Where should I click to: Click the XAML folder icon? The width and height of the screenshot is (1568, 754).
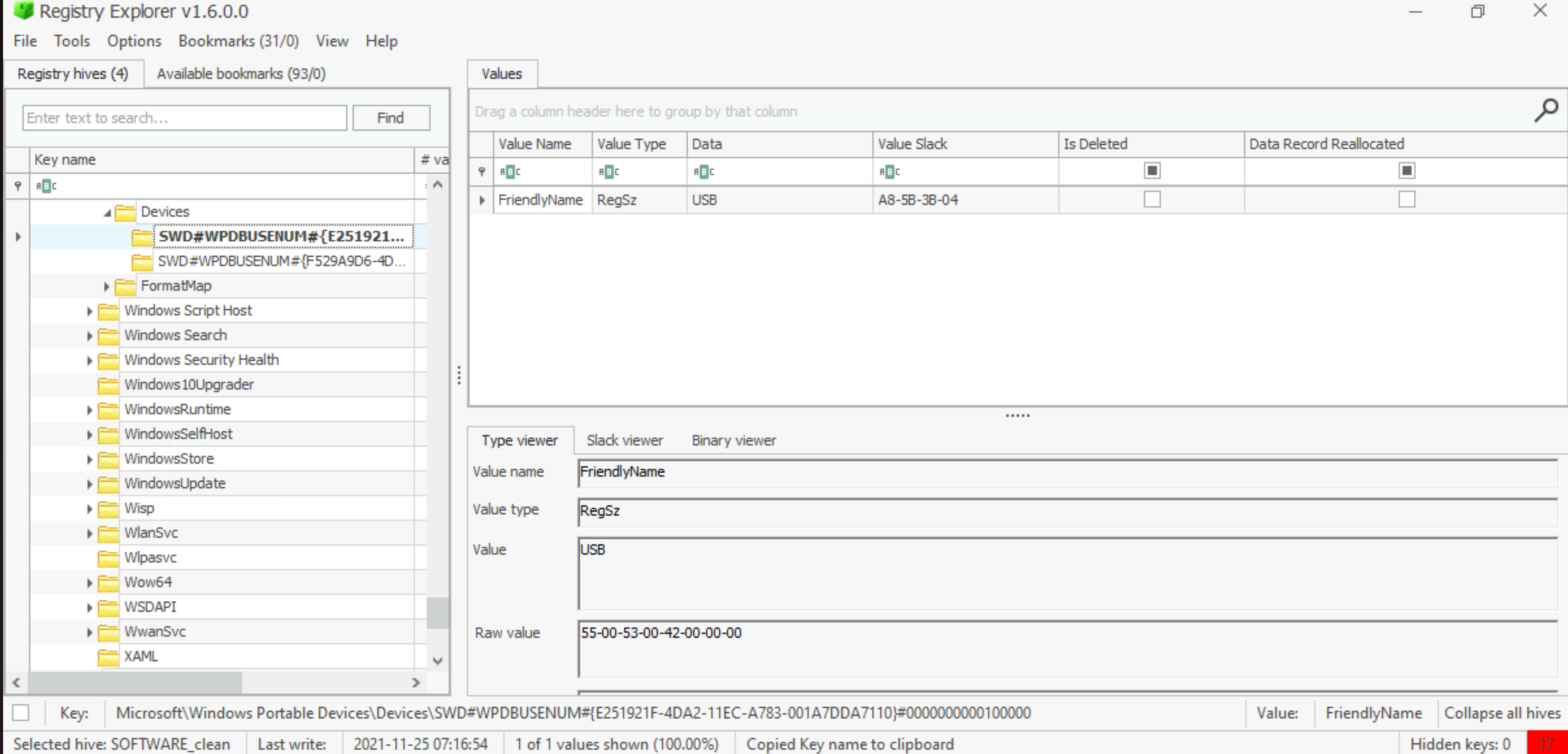[x=109, y=657]
